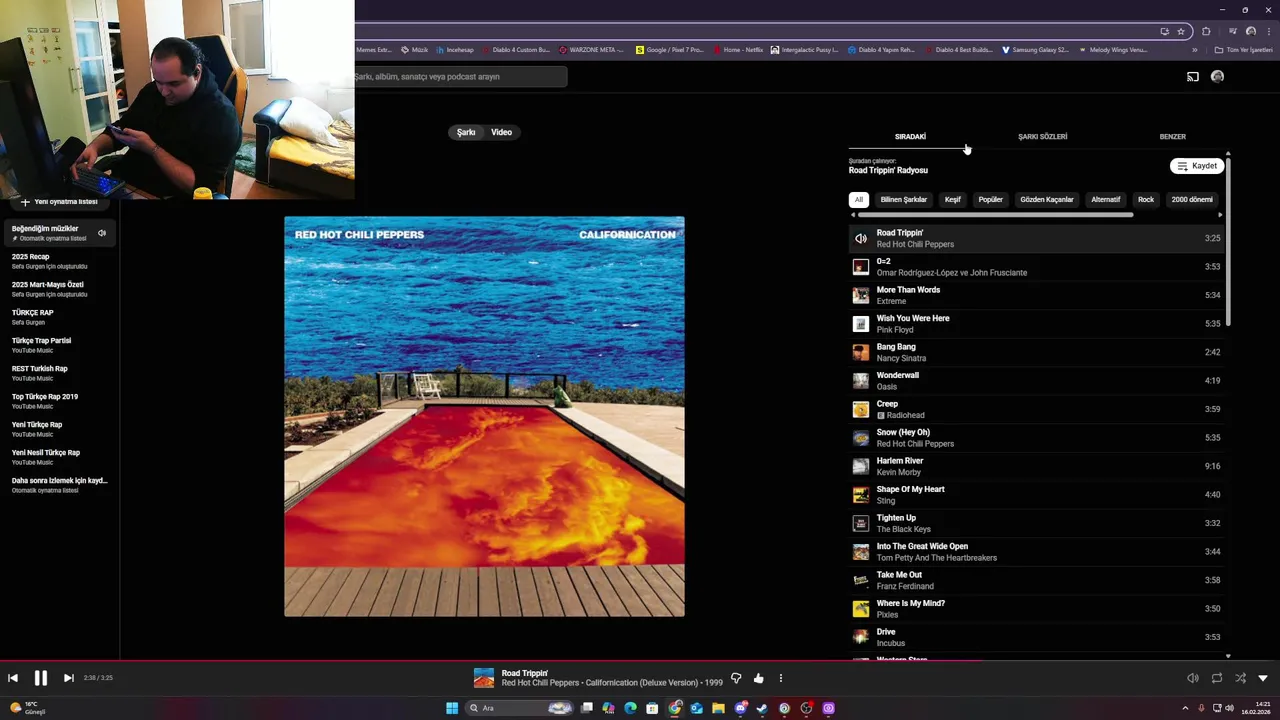1280x720 pixels.
Task: Create a new playlist with Yeni oynatma listesi
Action: pos(59,201)
